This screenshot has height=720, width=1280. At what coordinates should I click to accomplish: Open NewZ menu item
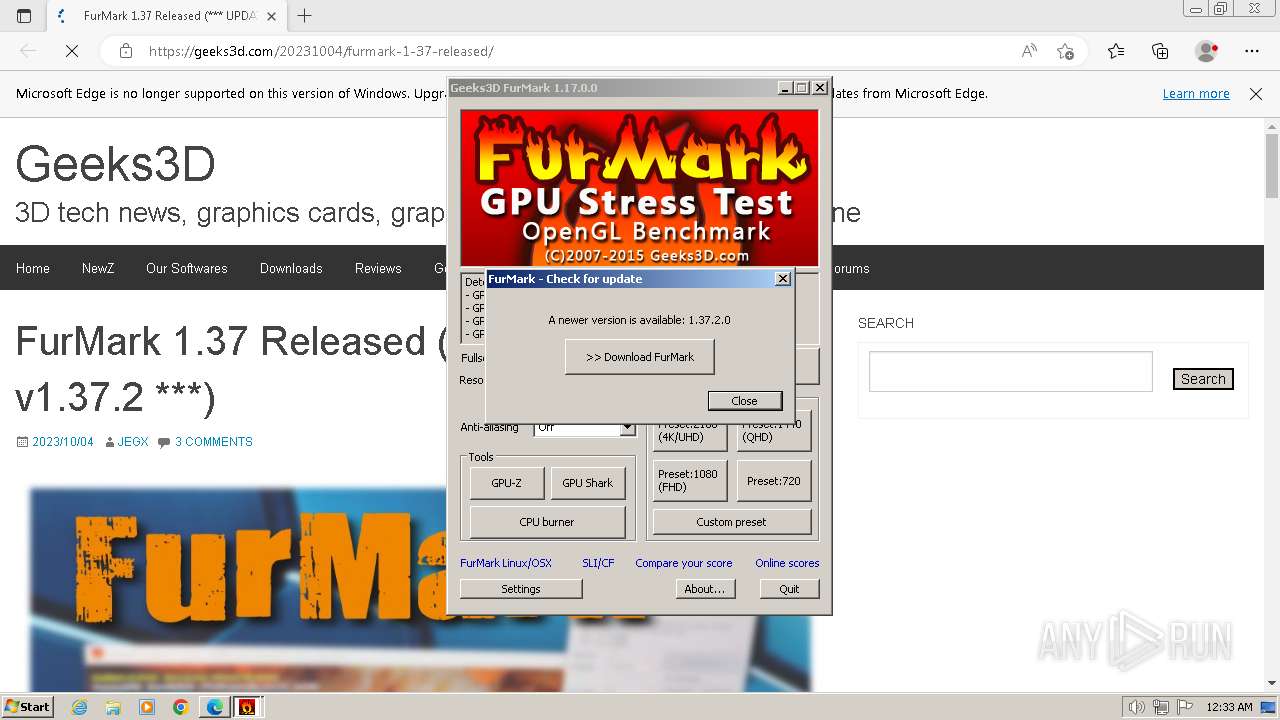[x=98, y=268]
